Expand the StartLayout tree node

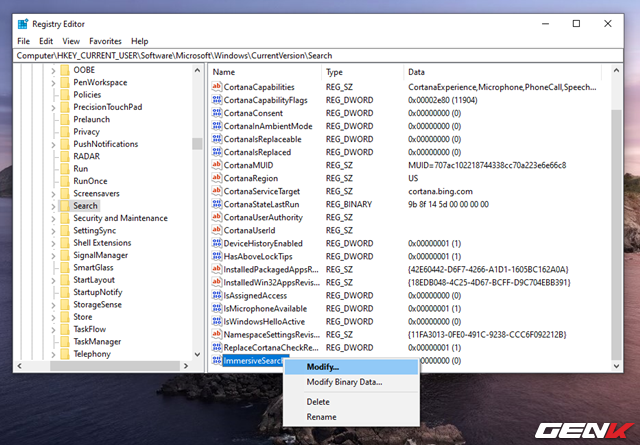click(53, 280)
